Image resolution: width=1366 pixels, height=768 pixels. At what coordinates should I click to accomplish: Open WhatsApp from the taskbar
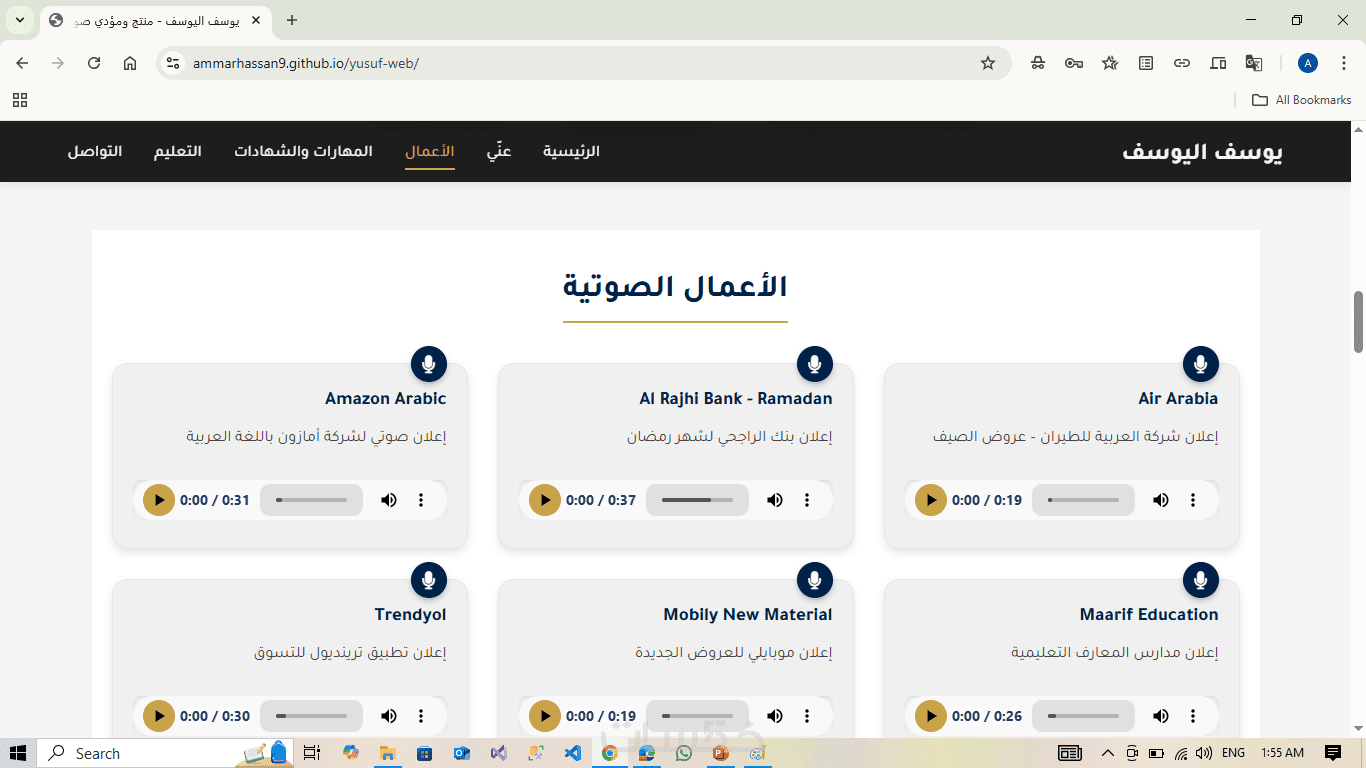coord(683,753)
